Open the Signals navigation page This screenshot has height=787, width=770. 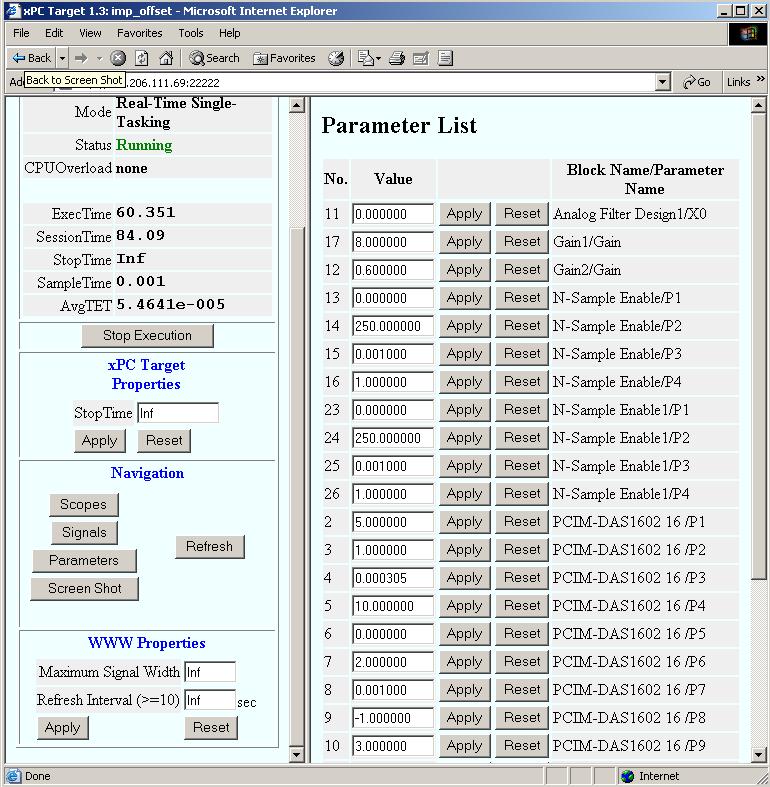[84, 533]
